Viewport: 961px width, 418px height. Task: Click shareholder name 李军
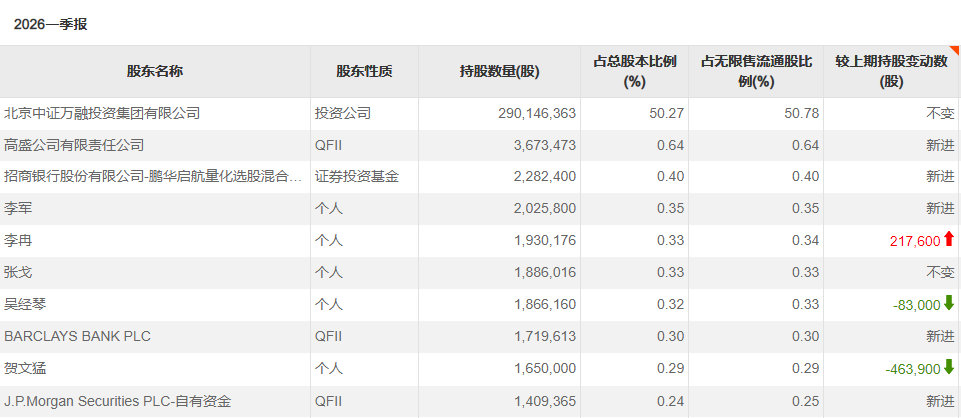tap(19, 209)
